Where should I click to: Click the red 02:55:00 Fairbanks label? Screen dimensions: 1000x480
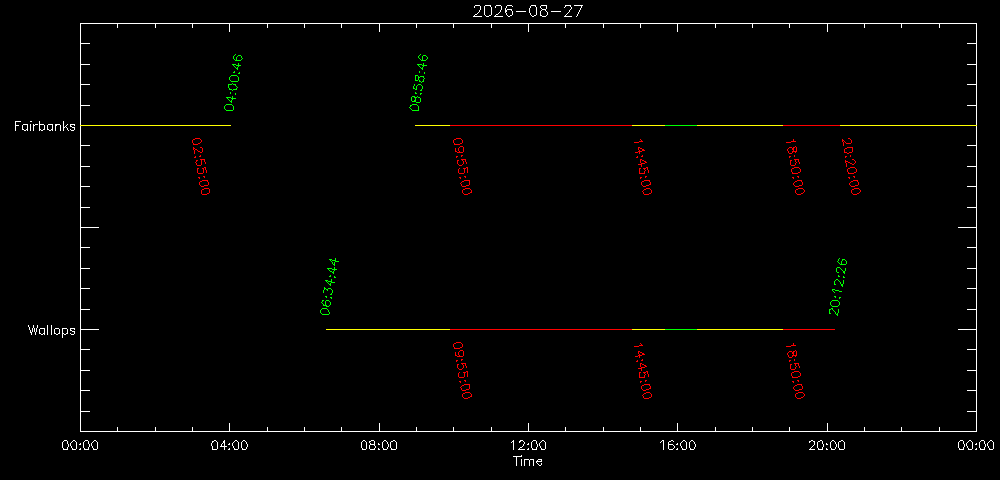[x=201, y=166]
